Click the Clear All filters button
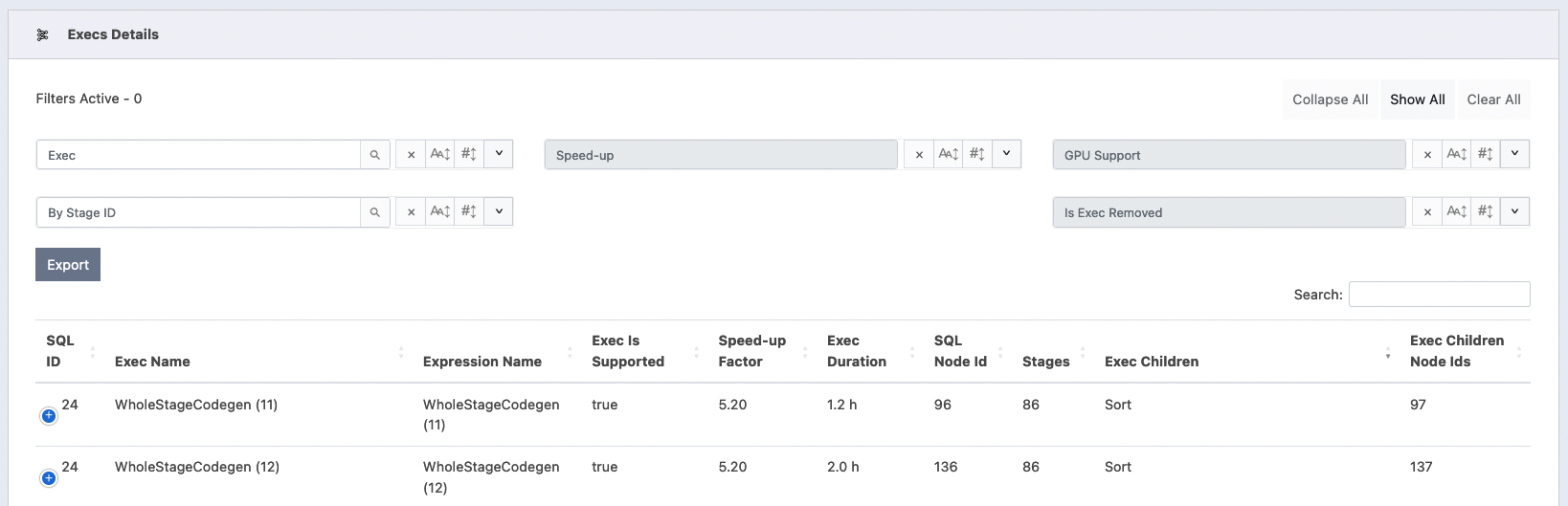Viewport: 1568px width, 506px height. 1493,99
